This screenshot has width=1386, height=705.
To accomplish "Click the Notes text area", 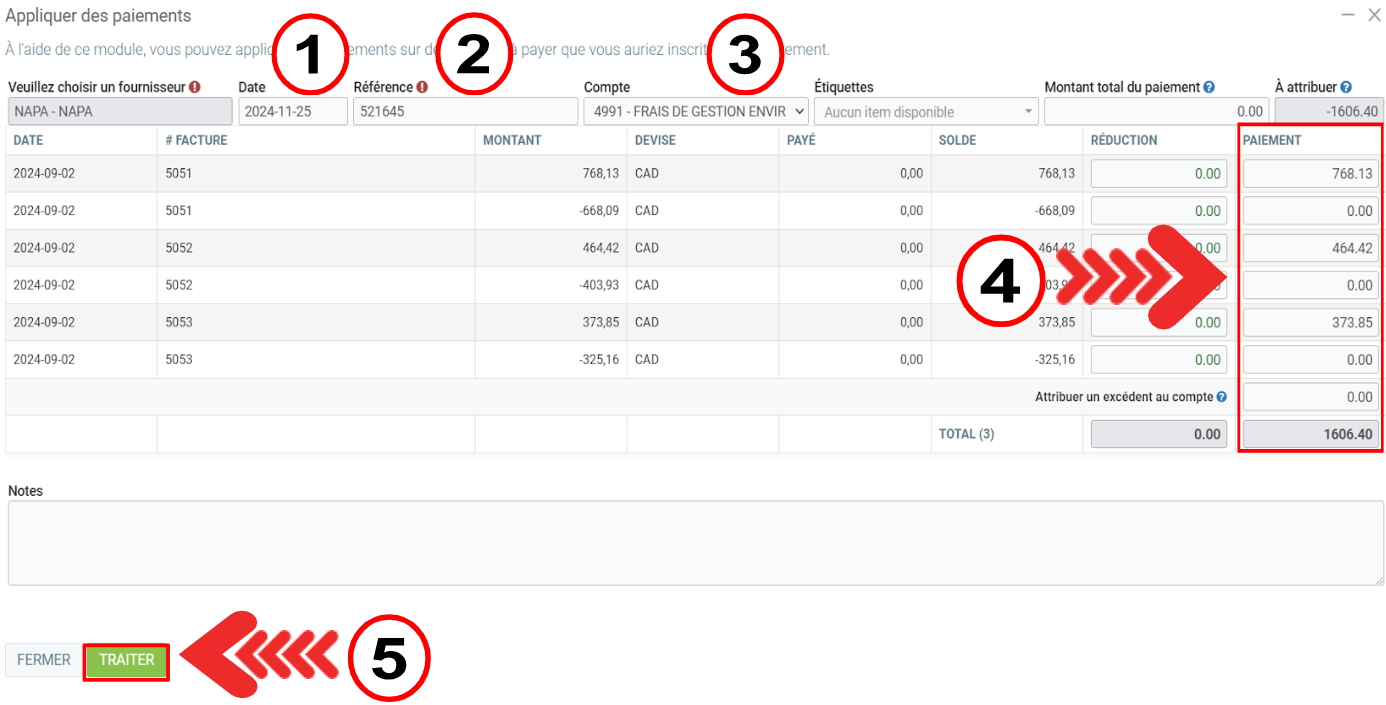I will click(695, 543).
